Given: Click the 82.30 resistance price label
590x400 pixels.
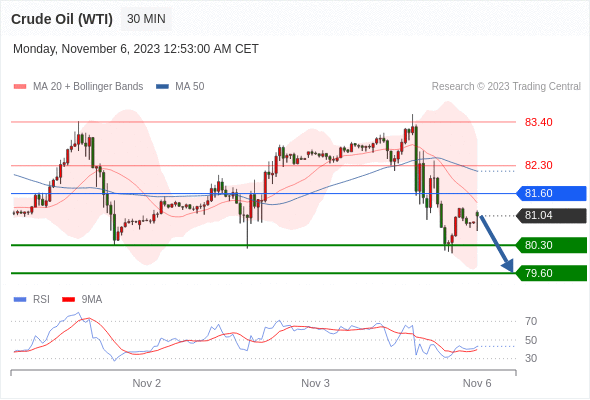Looking at the screenshot, I should pyautogui.click(x=538, y=165).
